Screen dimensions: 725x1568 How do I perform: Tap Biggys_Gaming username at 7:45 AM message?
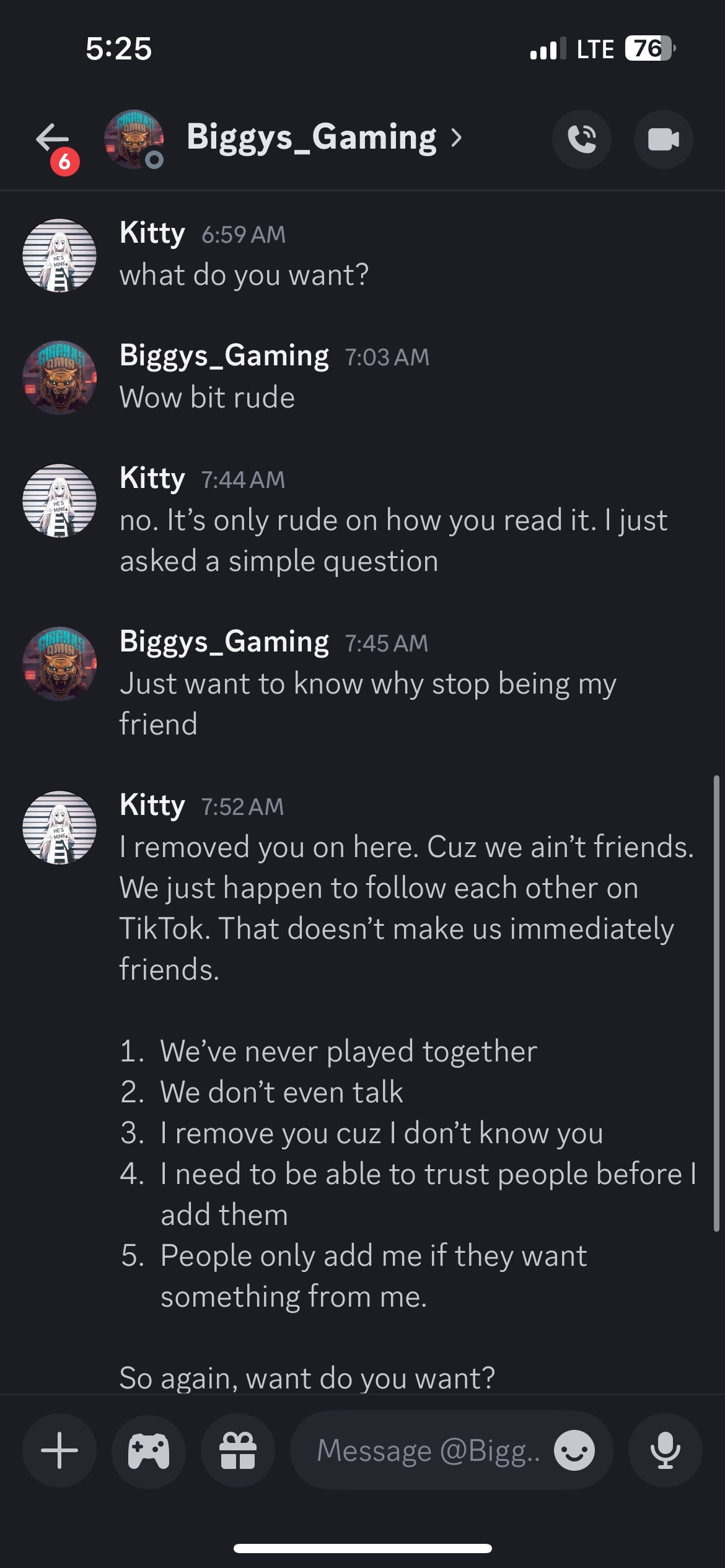(224, 642)
